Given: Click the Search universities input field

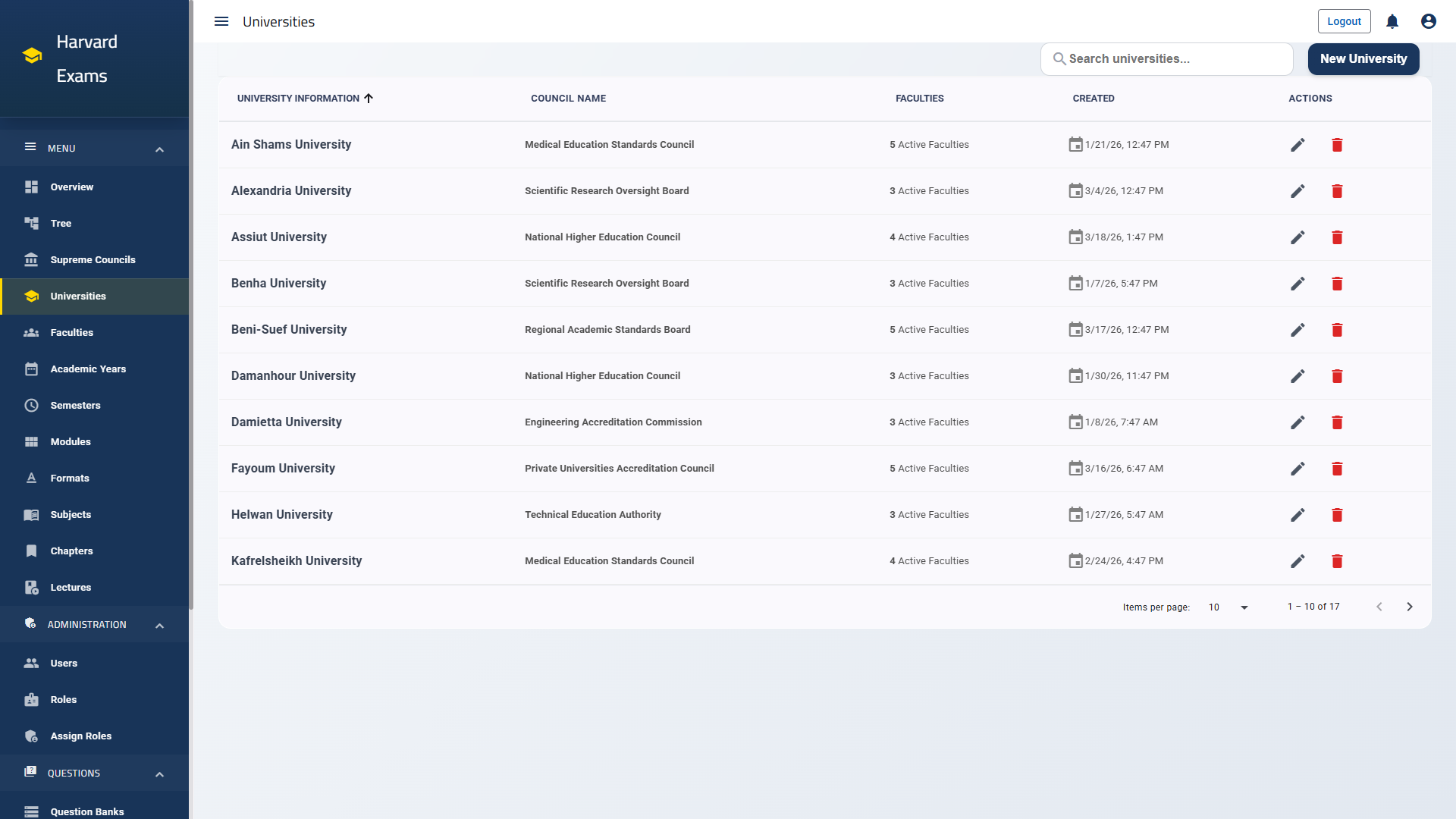Looking at the screenshot, I should (1166, 58).
